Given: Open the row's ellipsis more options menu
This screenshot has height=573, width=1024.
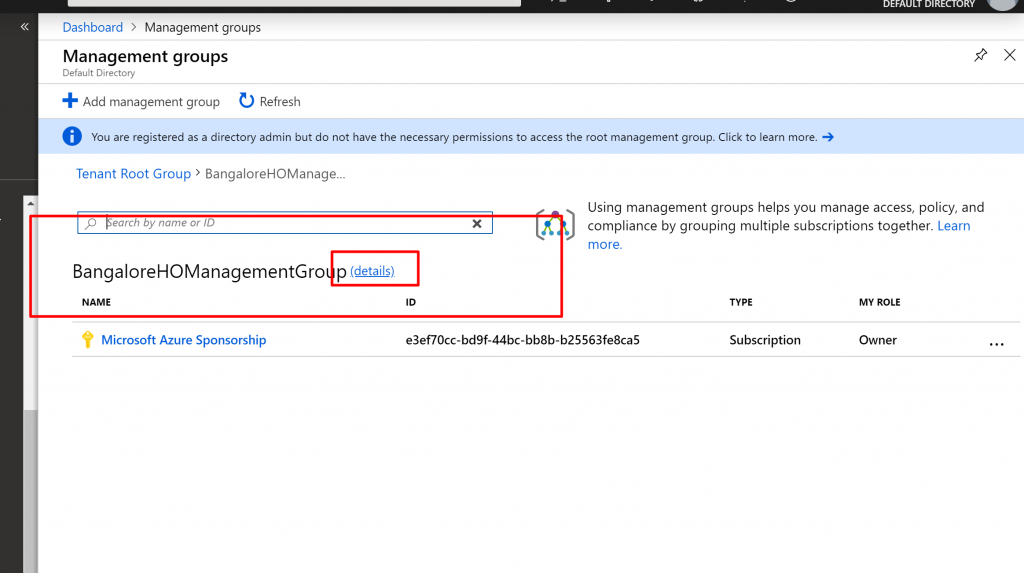Looking at the screenshot, I should (995, 342).
